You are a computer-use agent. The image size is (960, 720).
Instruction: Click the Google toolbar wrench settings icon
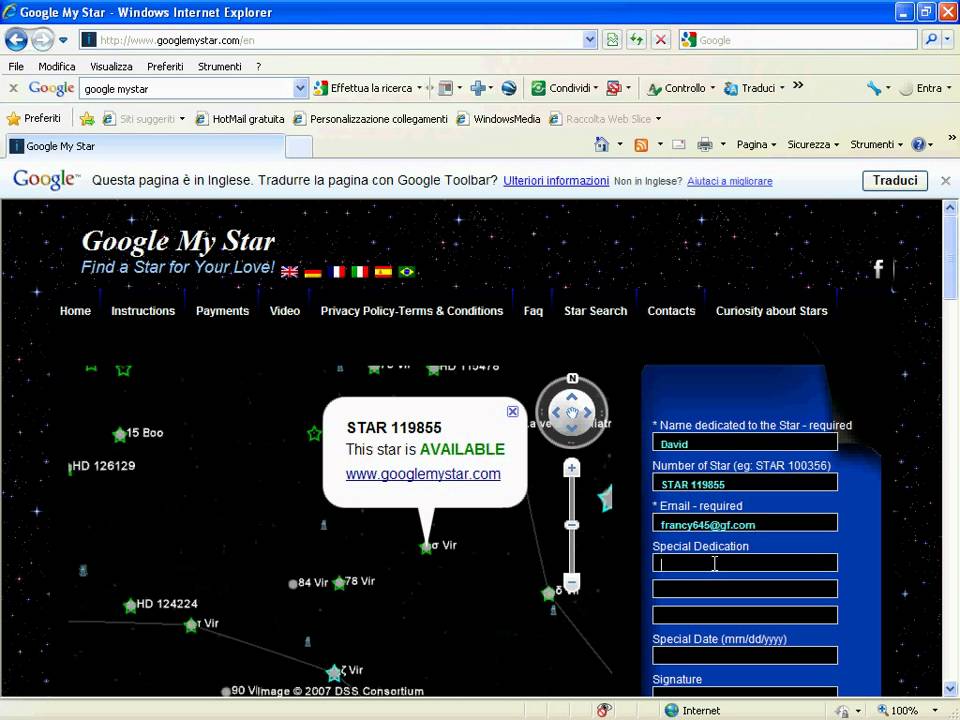874,88
